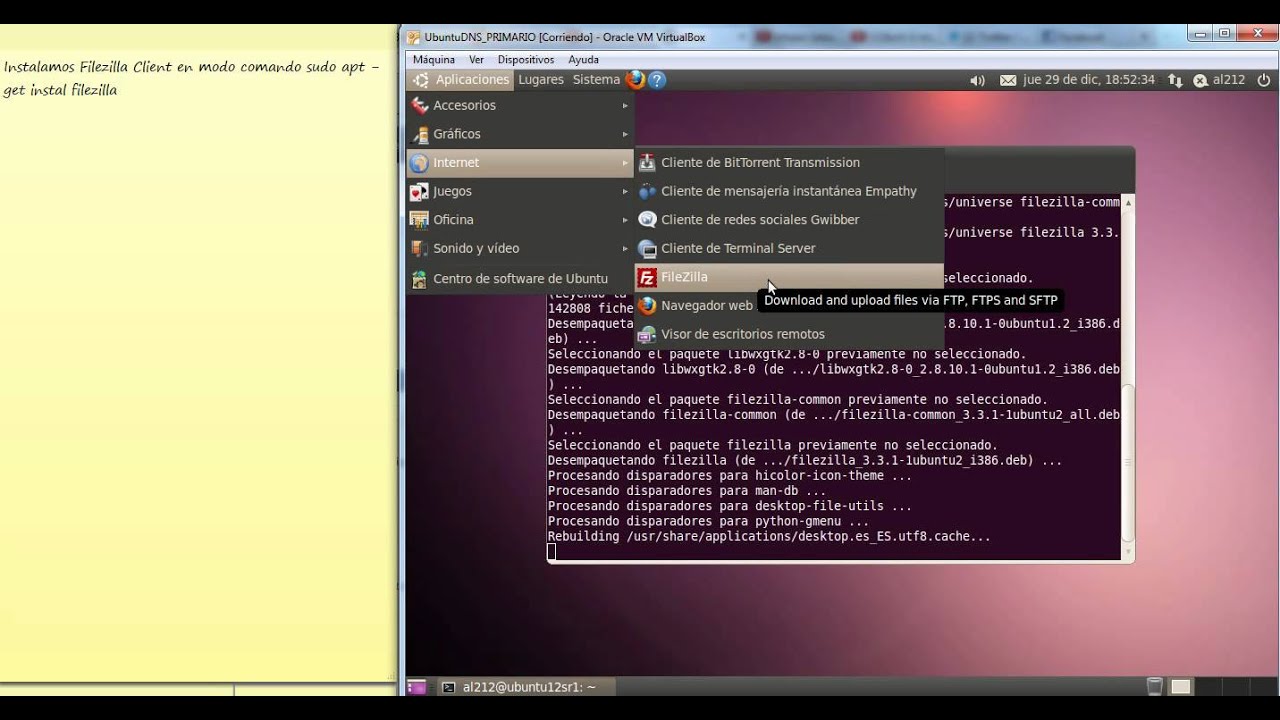Open the mail envelope messaging indicator
1280x720 pixels.
1008,80
